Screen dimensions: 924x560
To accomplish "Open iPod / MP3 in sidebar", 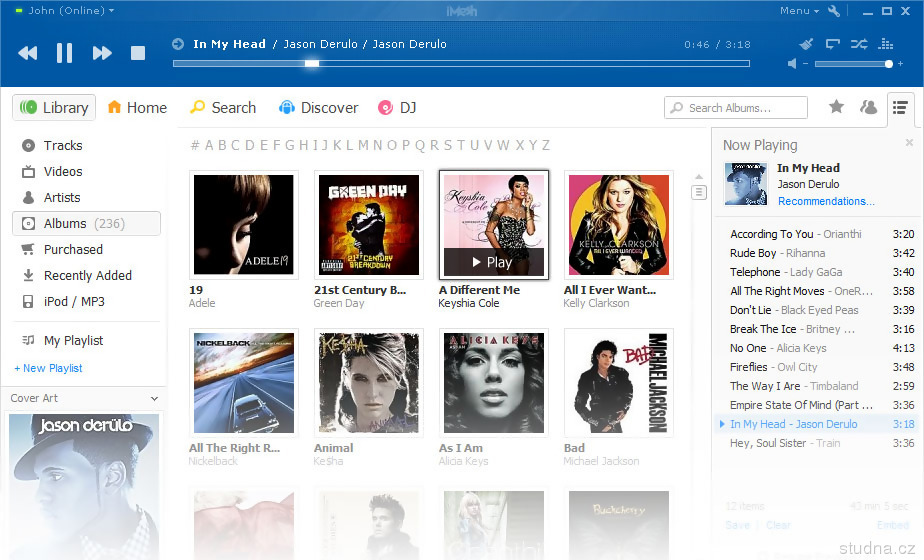I will 63,301.
